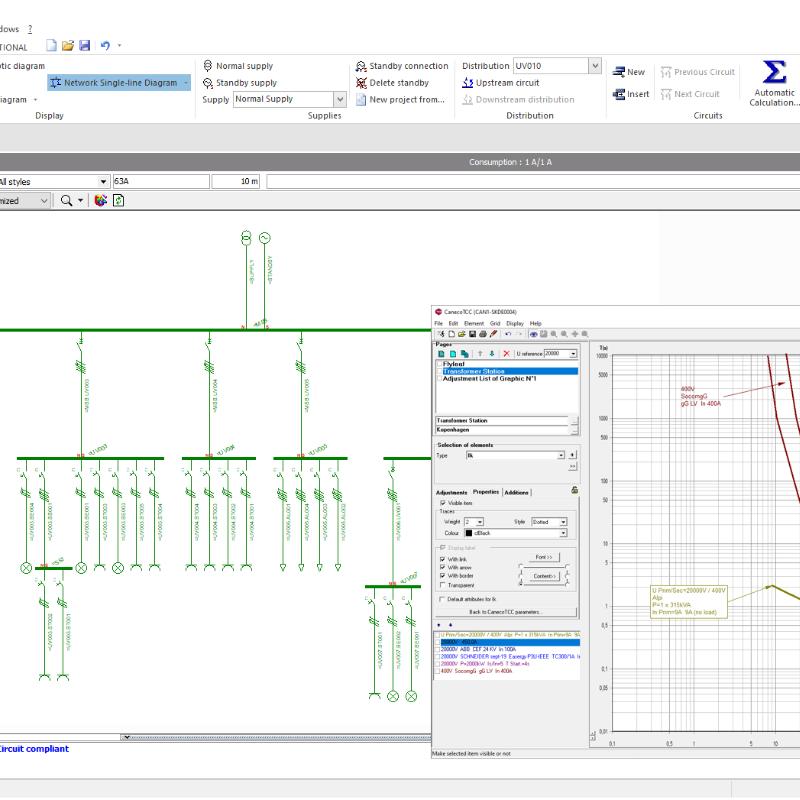Open the CanecoTCC File menu

[x=439, y=323]
